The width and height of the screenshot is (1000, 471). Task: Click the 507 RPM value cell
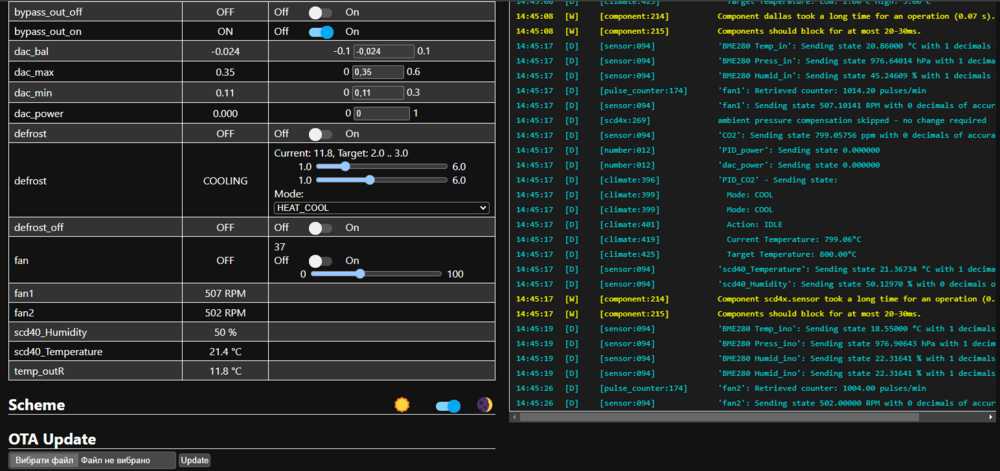click(226, 293)
